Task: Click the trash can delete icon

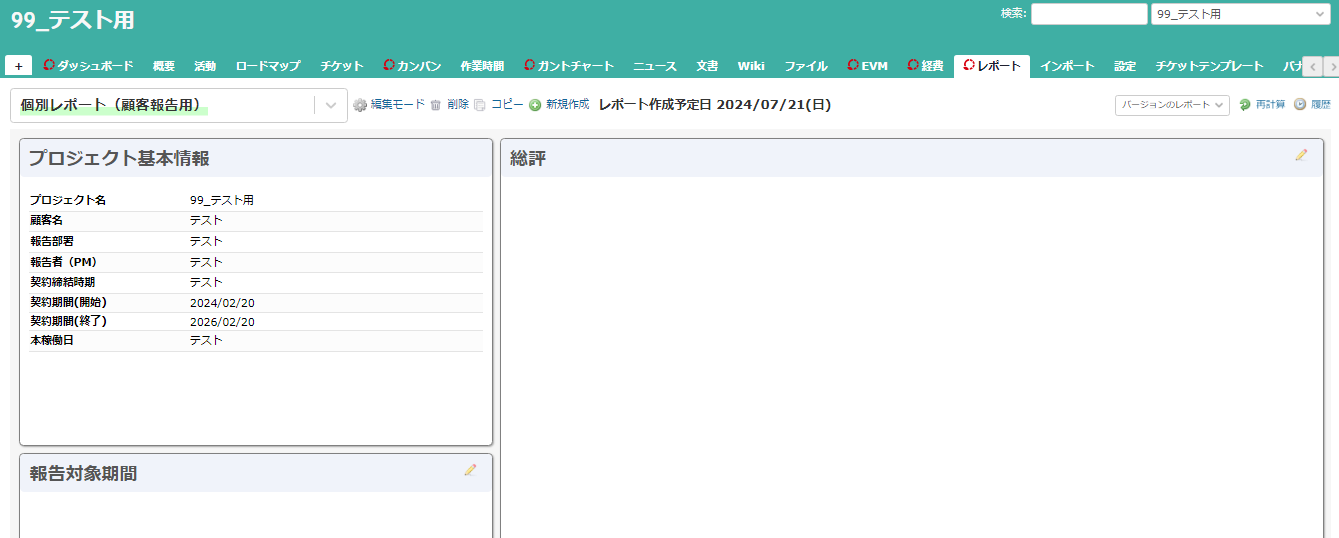Action: click(436, 105)
